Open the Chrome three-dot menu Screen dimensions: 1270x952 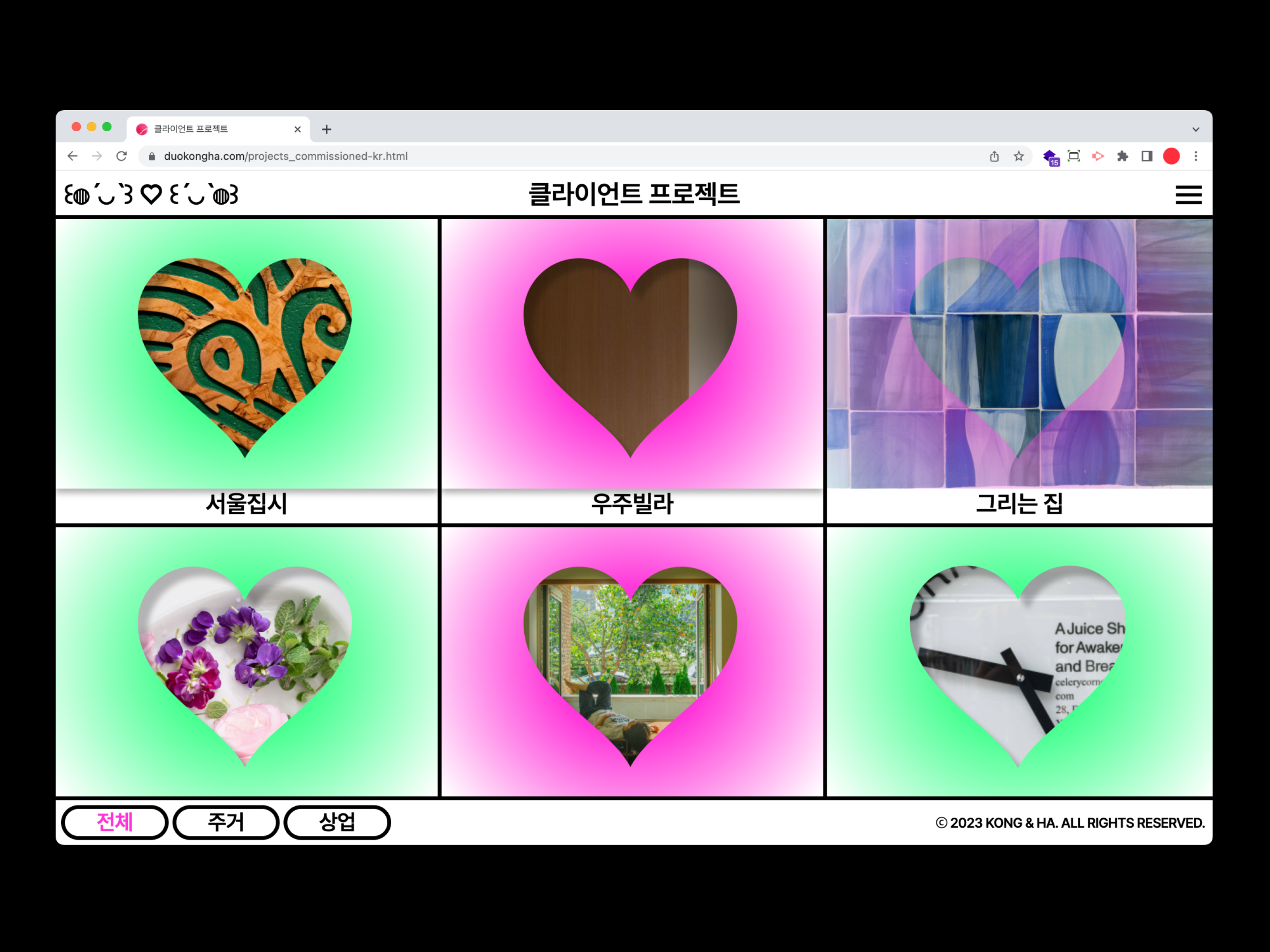point(1196,156)
